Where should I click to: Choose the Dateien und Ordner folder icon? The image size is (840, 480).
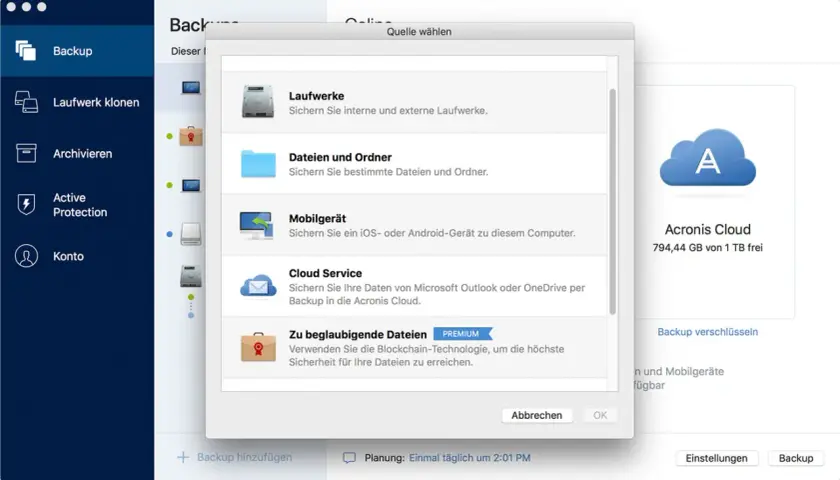(258, 163)
